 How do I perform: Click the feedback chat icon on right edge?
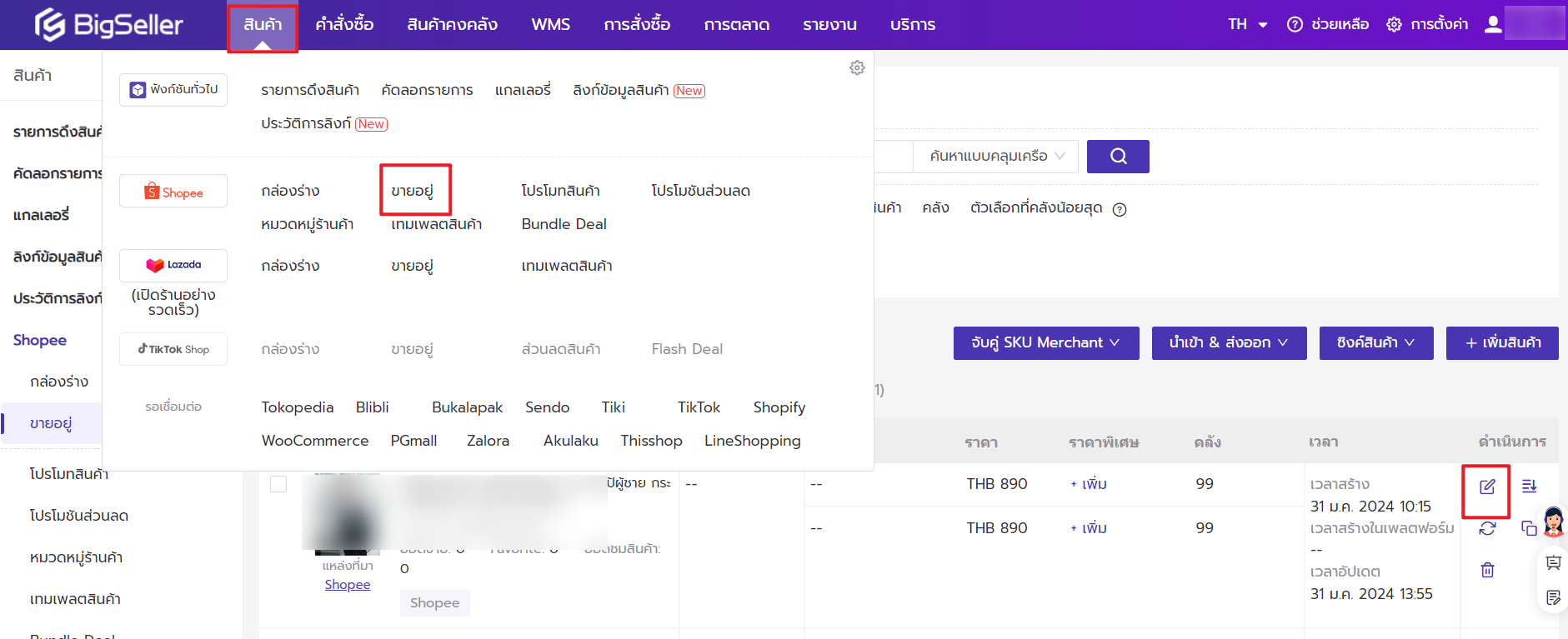1553,563
